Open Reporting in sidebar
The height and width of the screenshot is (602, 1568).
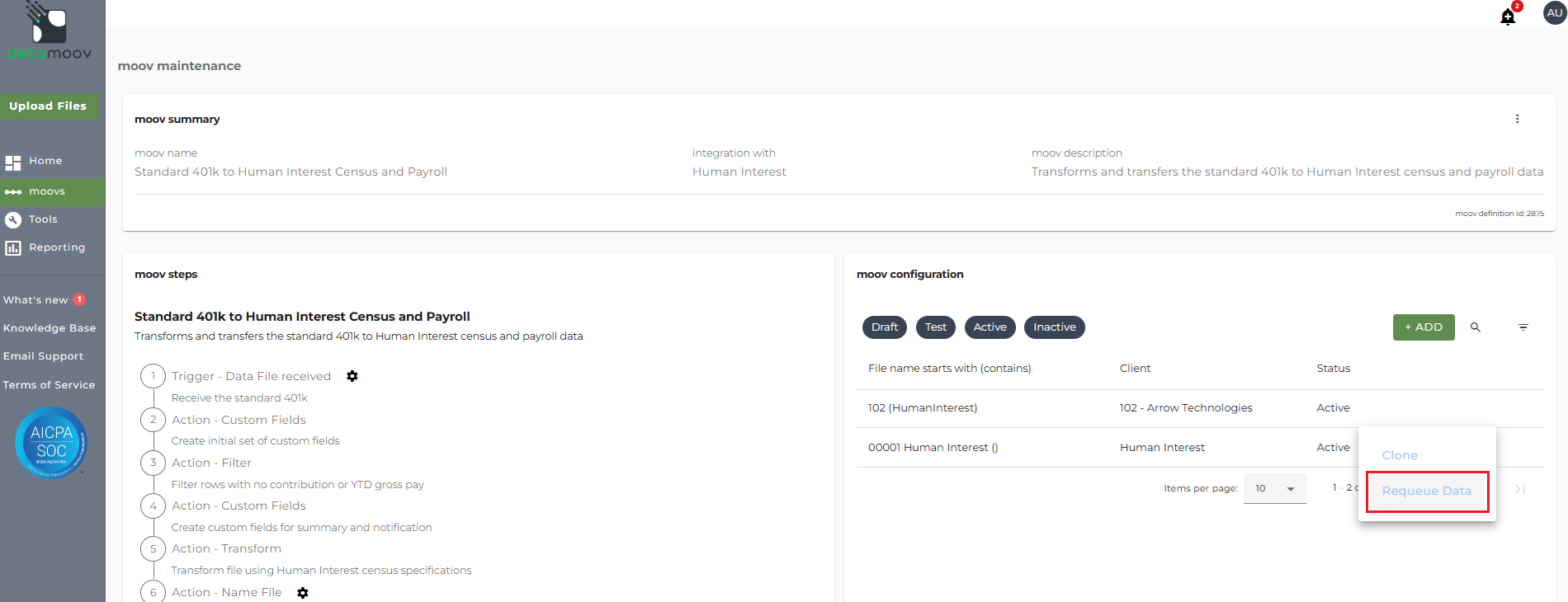pyautogui.click(x=57, y=247)
